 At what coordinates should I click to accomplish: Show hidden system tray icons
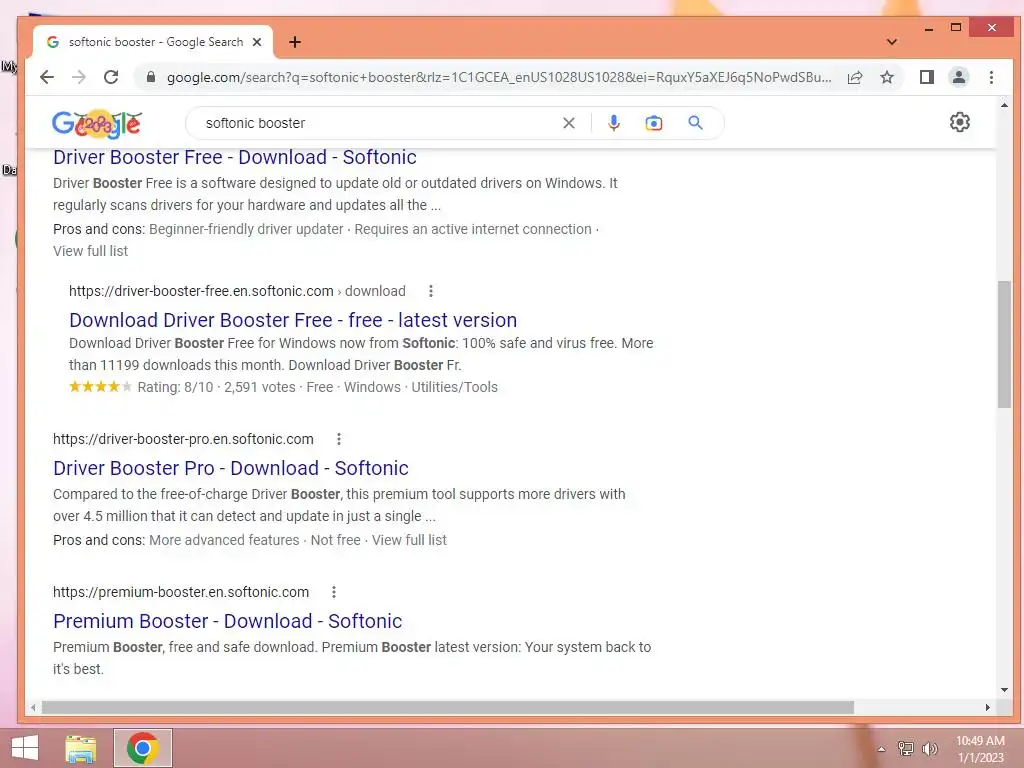pyautogui.click(x=881, y=749)
